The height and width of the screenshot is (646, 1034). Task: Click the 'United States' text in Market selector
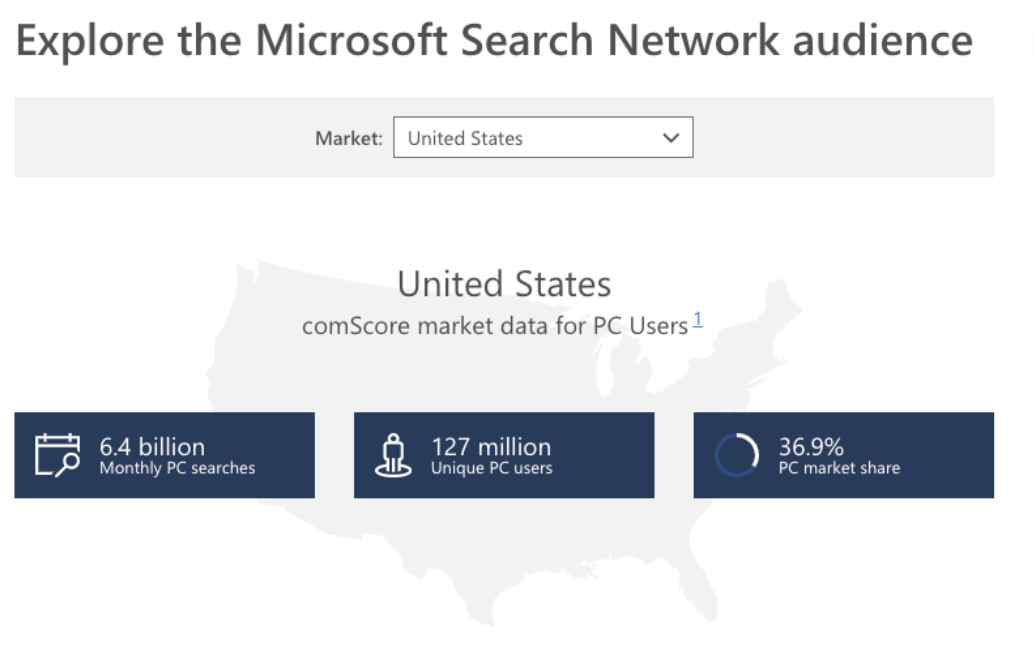[465, 139]
